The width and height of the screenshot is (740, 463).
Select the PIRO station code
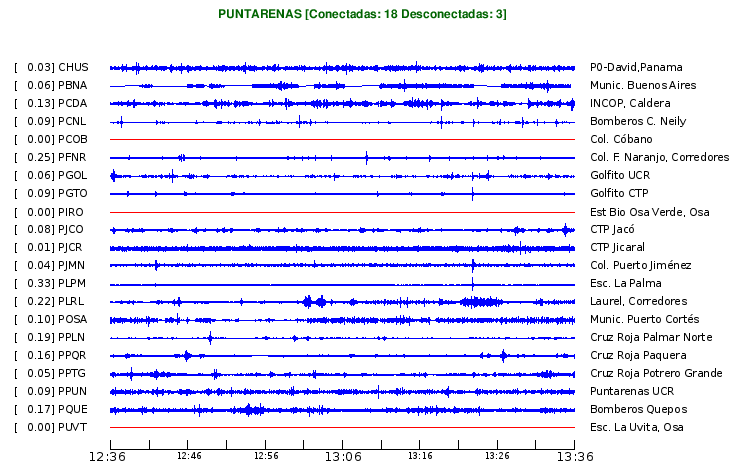pyautogui.click(x=71, y=212)
